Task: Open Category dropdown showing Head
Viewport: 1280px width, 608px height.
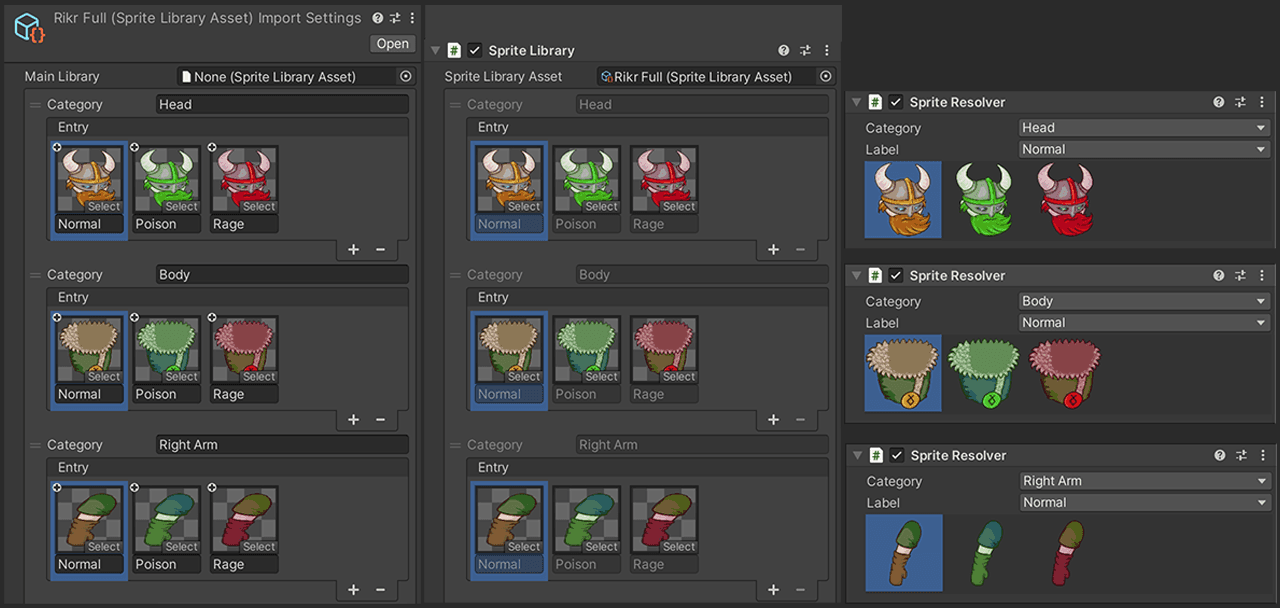Action: click(x=1144, y=128)
